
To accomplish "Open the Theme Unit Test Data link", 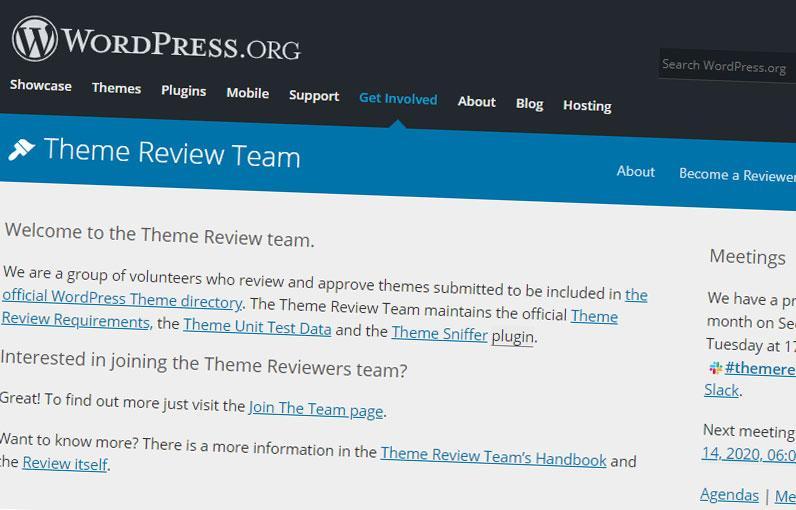I will click(257, 326).
